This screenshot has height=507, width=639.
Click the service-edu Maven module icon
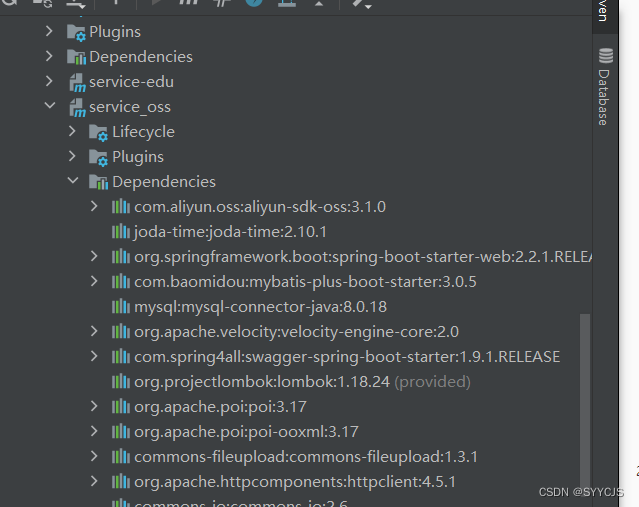(x=77, y=83)
